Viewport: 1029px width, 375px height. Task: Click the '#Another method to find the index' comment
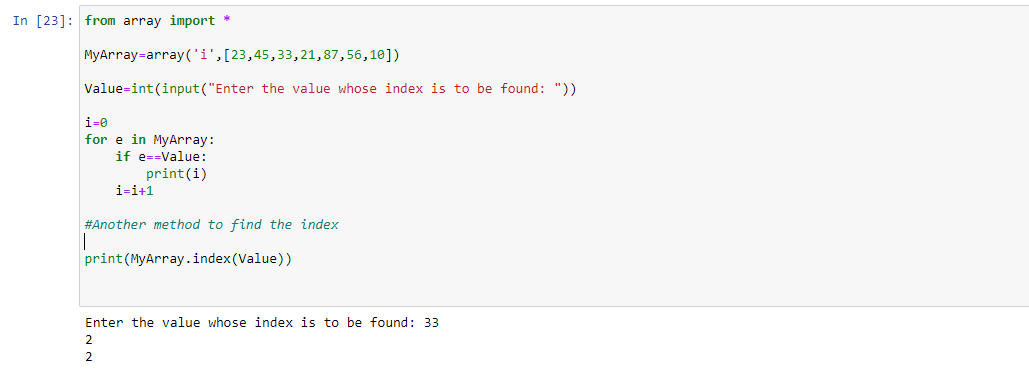point(211,225)
